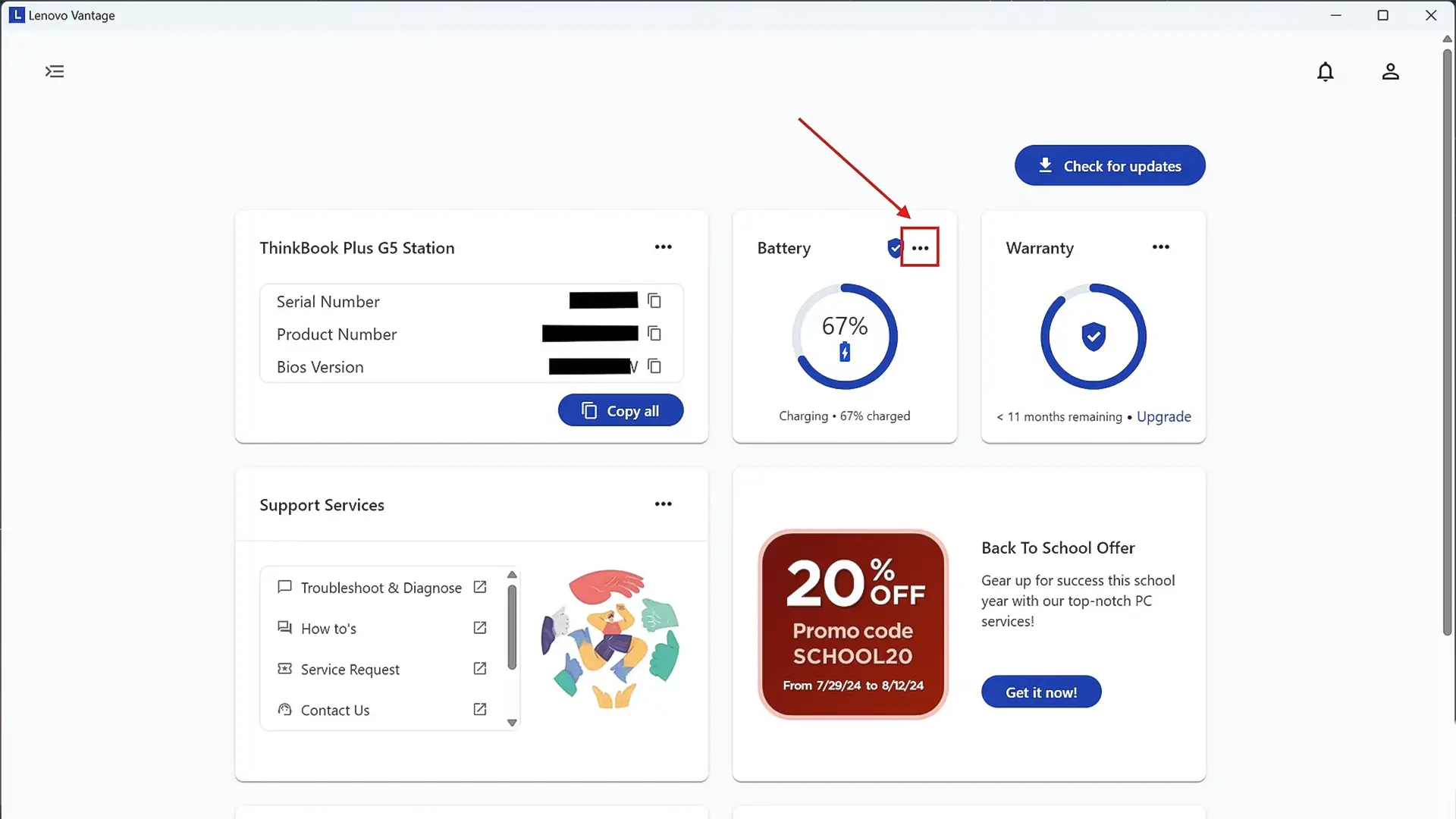Maximize the Lenovo Vantage window
1456x819 pixels.
[1382, 15]
